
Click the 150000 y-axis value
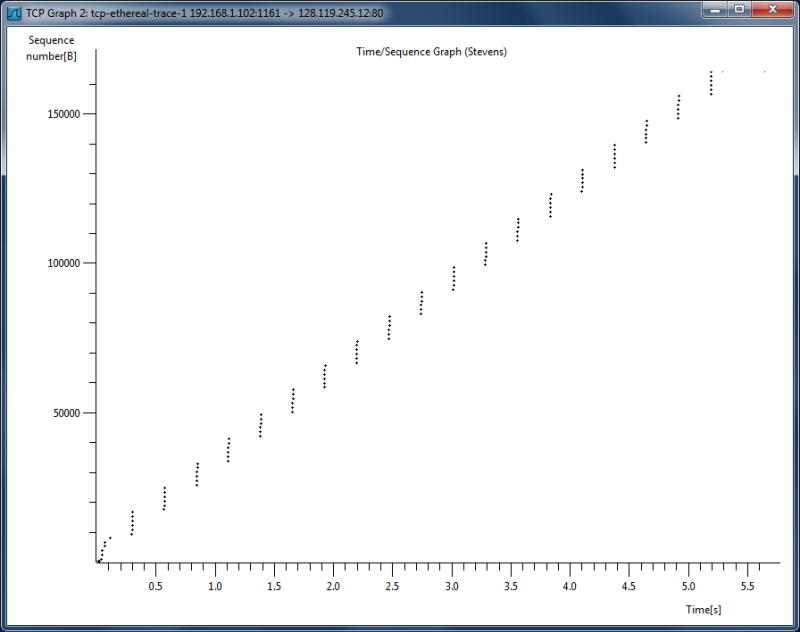[64, 114]
